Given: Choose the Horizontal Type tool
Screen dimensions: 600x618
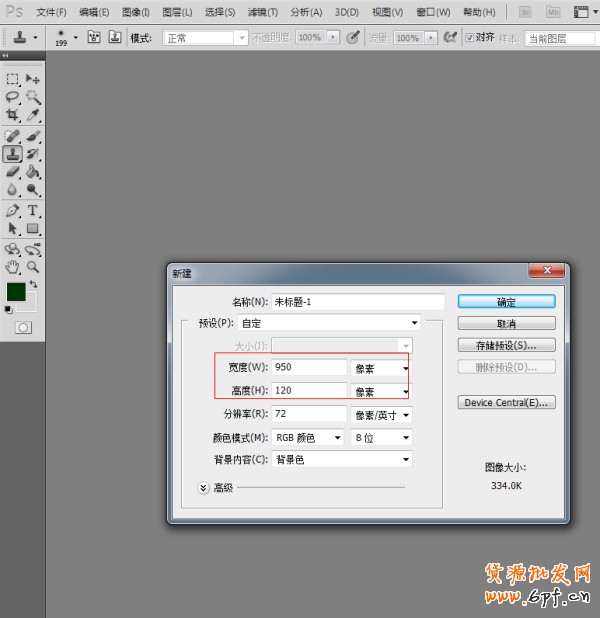Looking at the screenshot, I should 33,211.
